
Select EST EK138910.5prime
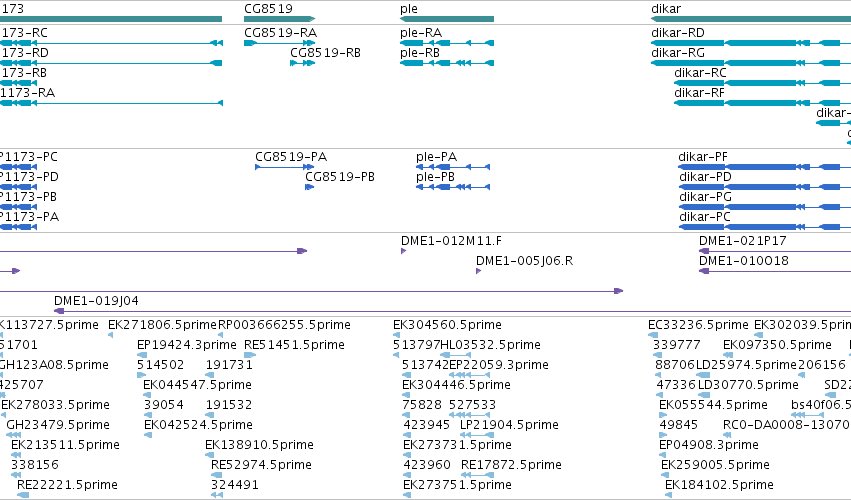point(259,445)
